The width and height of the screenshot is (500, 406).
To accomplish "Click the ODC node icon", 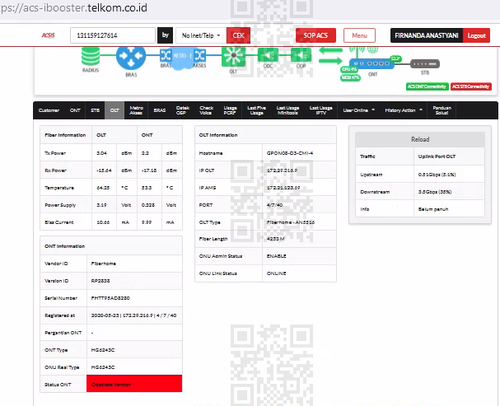I will 268,55.
